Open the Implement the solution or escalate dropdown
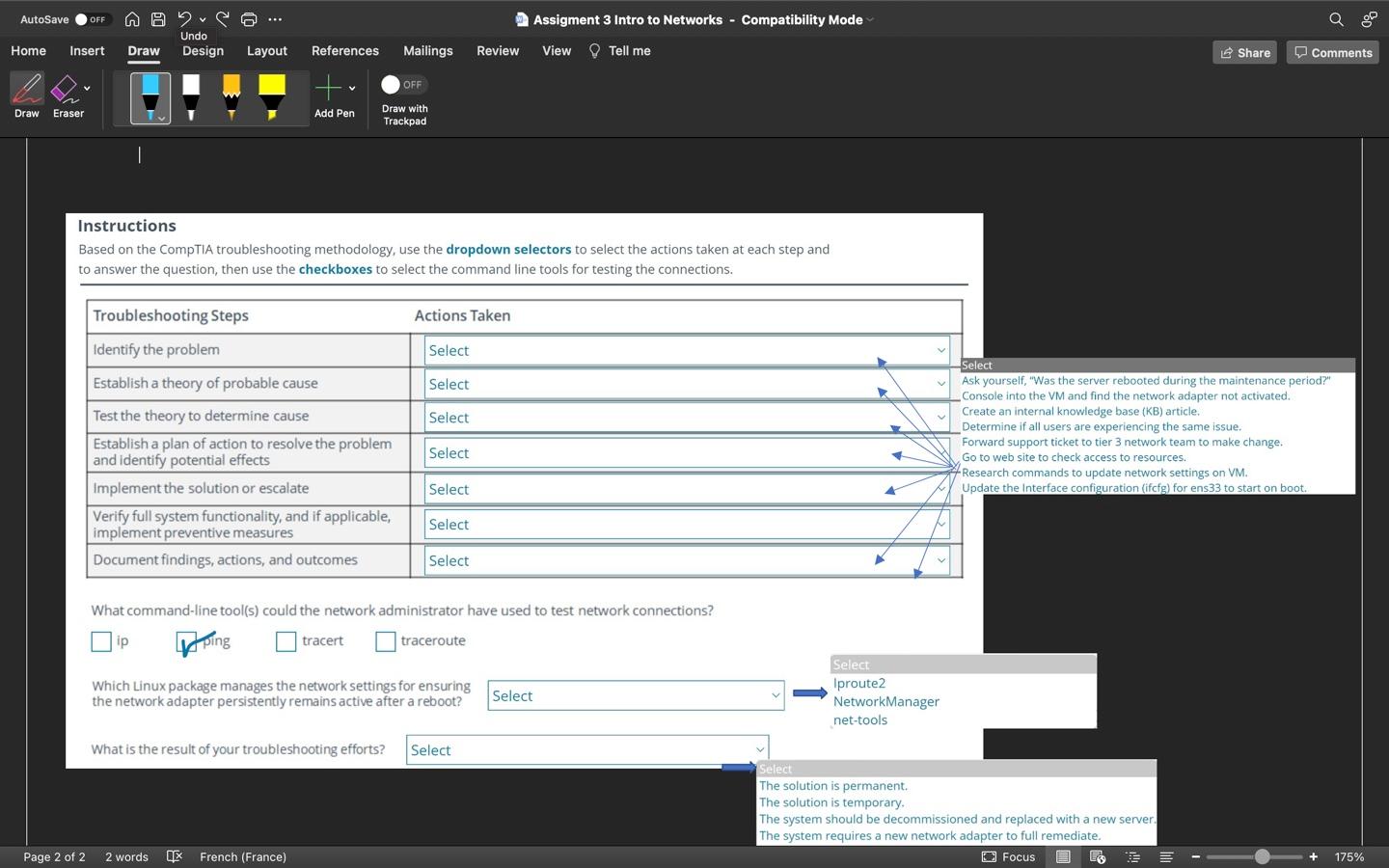The width and height of the screenshot is (1389, 868). [687, 489]
